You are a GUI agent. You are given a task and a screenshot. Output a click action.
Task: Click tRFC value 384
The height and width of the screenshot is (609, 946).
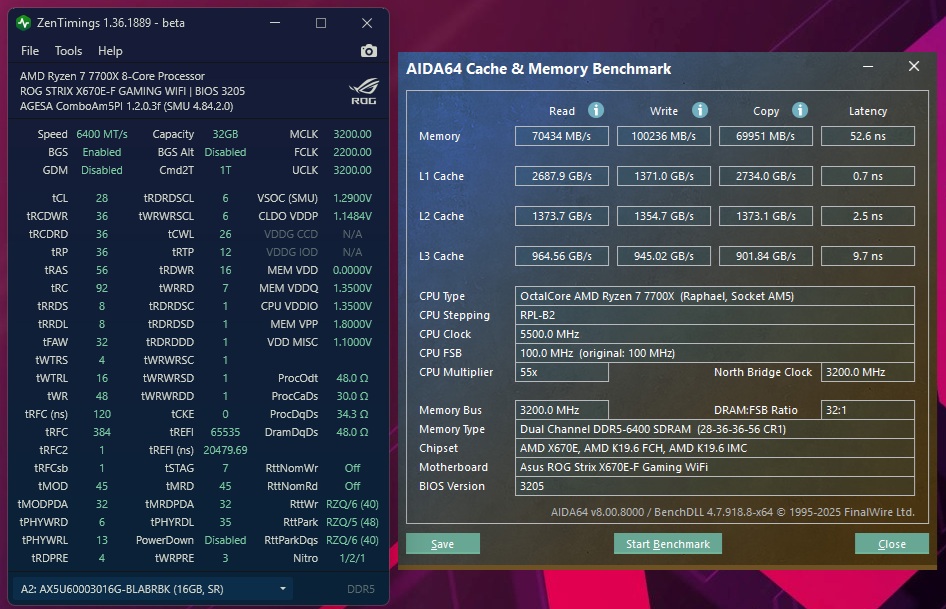point(102,432)
